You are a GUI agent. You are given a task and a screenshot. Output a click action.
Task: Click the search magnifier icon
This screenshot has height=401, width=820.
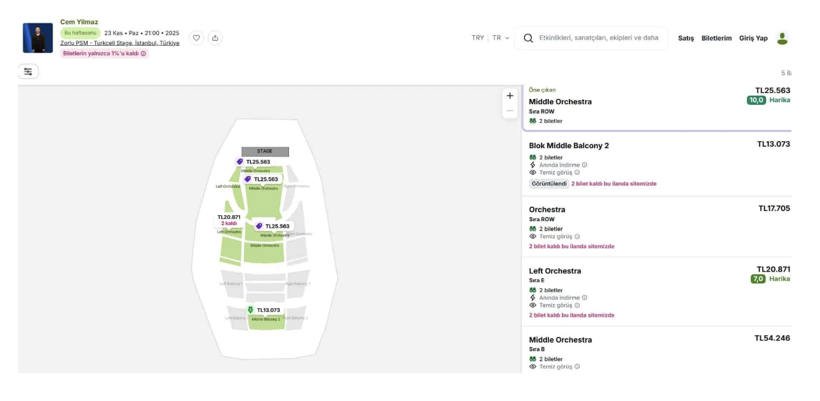coord(528,38)
